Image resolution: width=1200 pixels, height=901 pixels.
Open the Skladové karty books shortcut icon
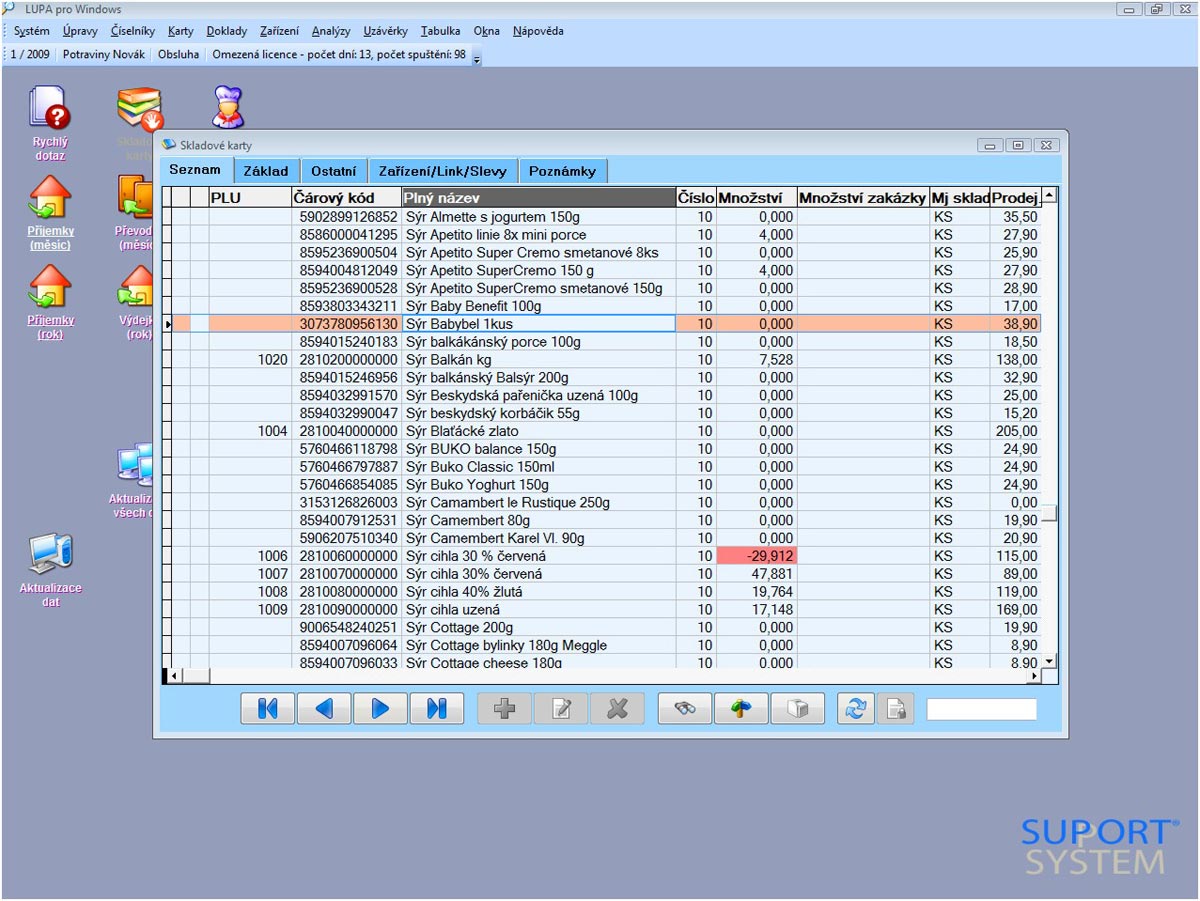click(140, 109)
